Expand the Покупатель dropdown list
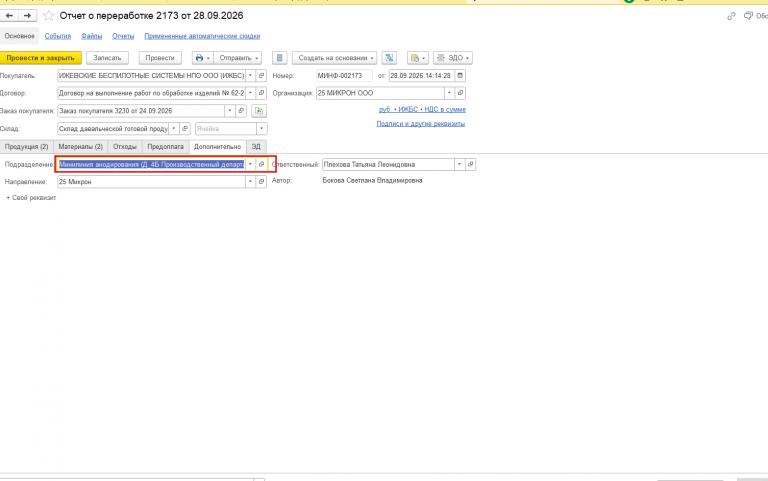Screen dimensions: 768x481 (250, 76)
